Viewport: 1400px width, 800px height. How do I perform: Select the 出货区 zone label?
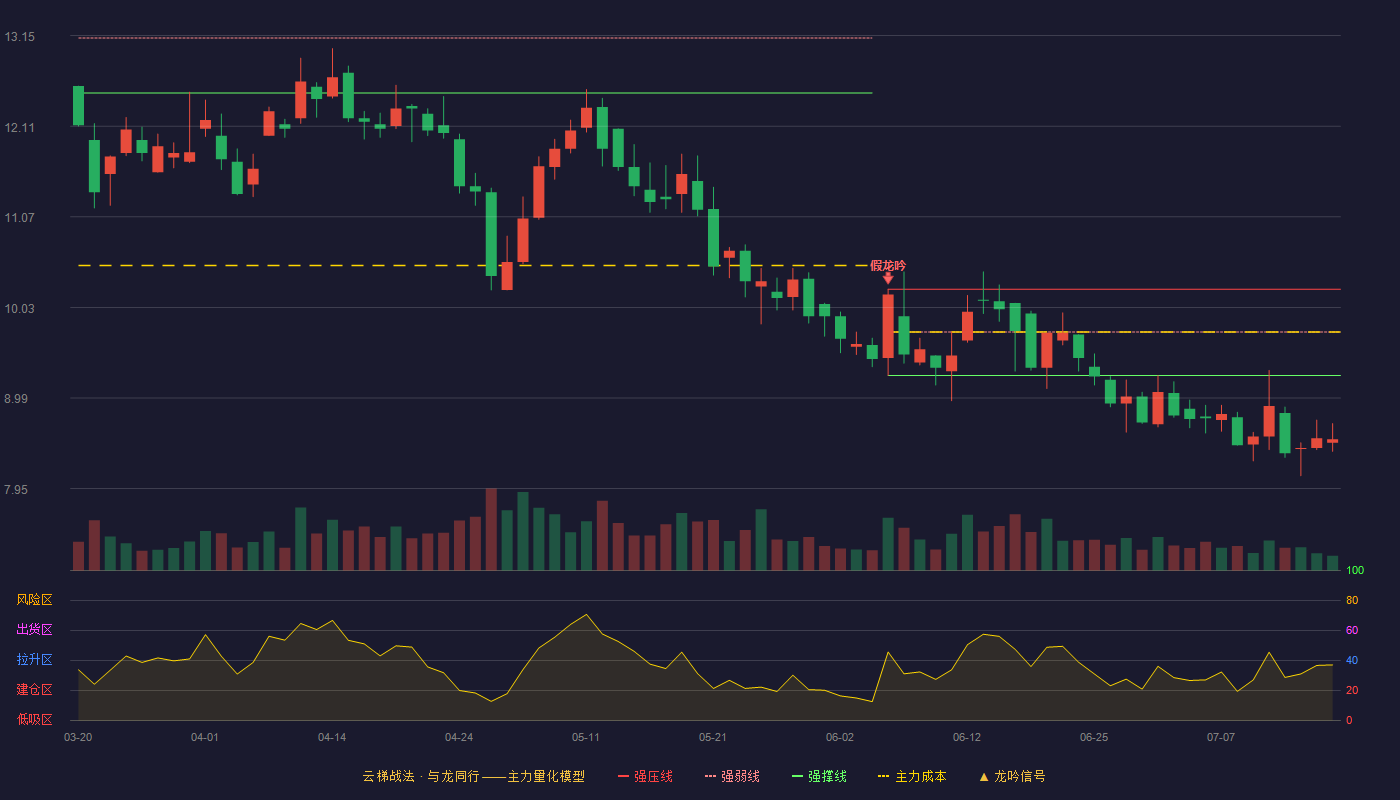click(34, 630)
